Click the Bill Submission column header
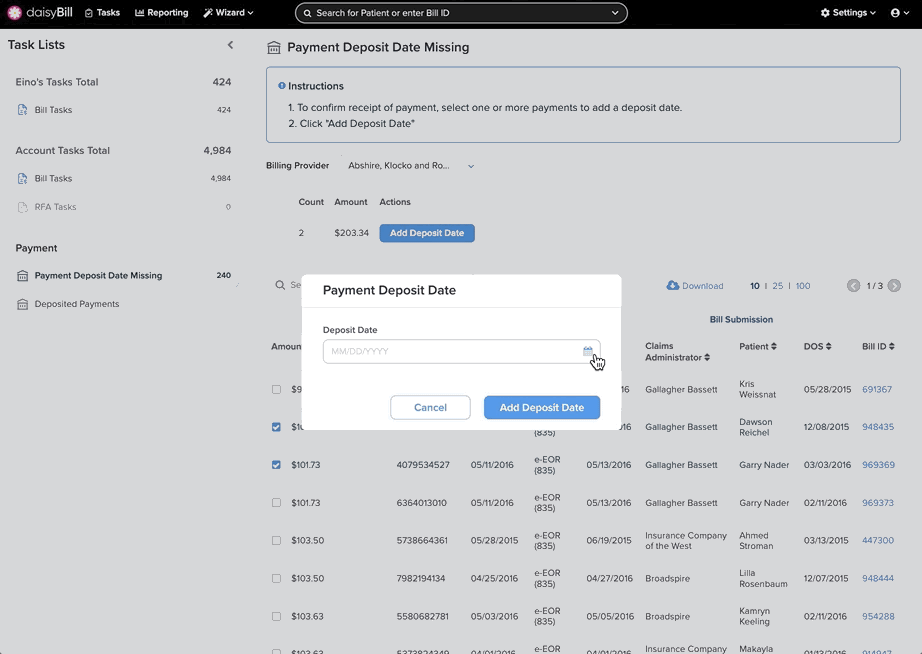Image resolution: width=922 pixels, height=654 pixels. (741, 319)
